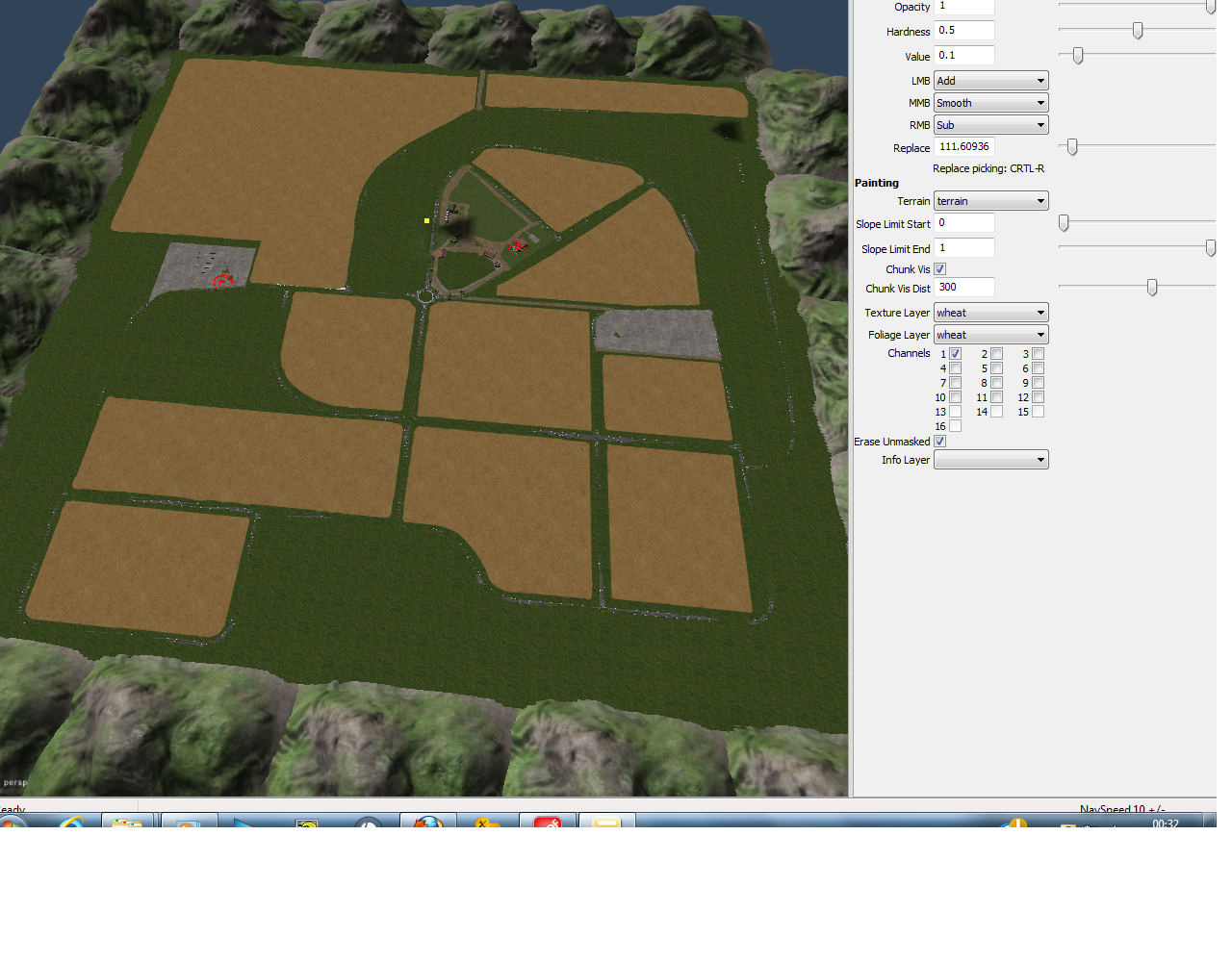The image size is (1232, 962).
Task: Click the Windows Start orb
Action: point(13,822)
